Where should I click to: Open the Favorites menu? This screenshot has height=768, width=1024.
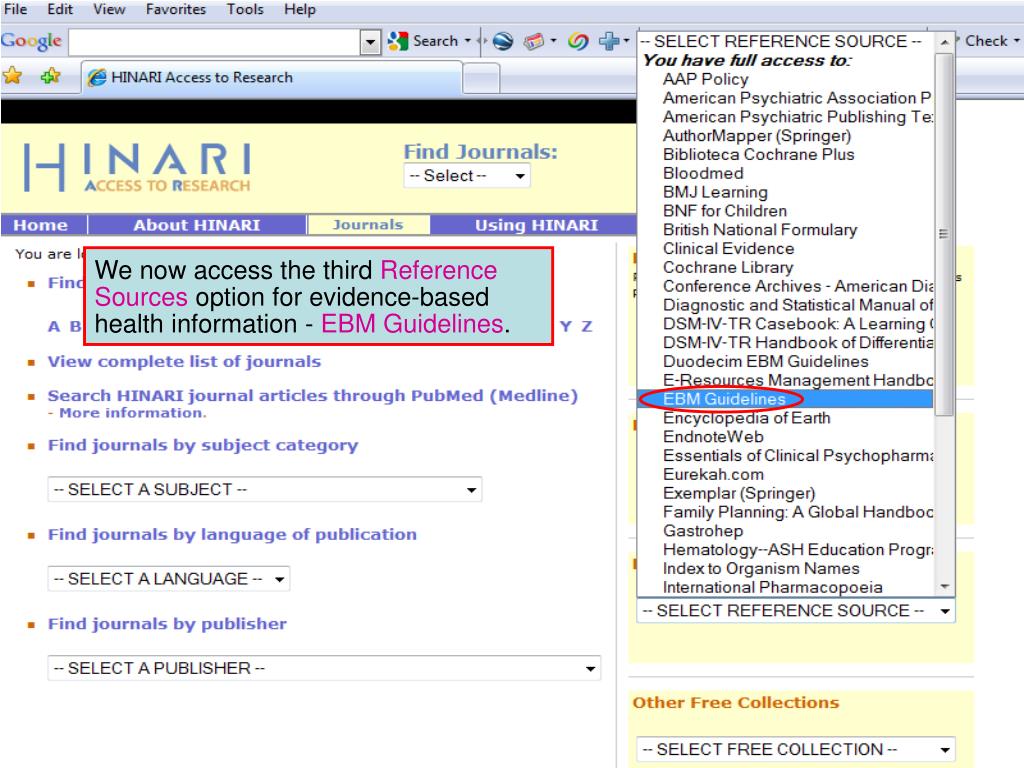tap(176, 9)
